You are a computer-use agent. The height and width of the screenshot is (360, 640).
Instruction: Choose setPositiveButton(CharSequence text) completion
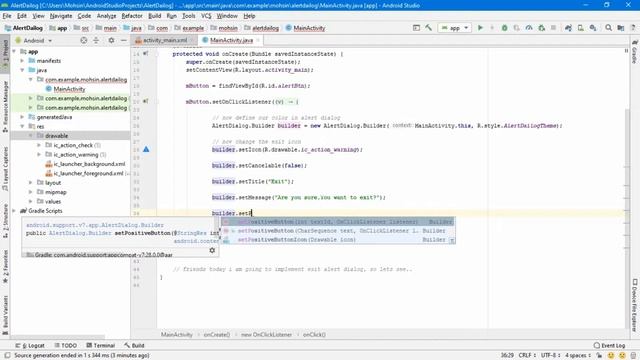(338, 231)
